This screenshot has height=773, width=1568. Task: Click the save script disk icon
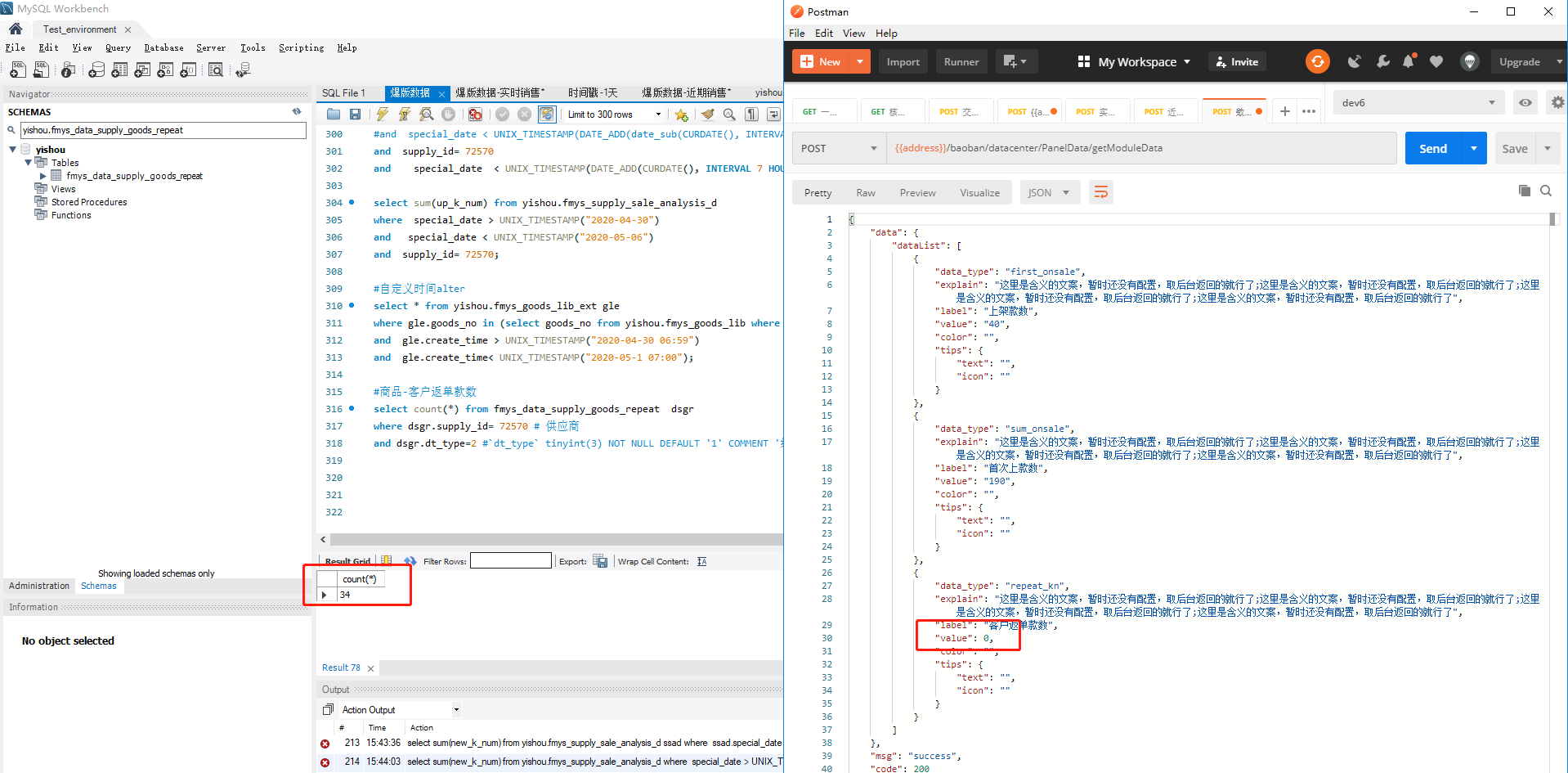click(355, 115)
